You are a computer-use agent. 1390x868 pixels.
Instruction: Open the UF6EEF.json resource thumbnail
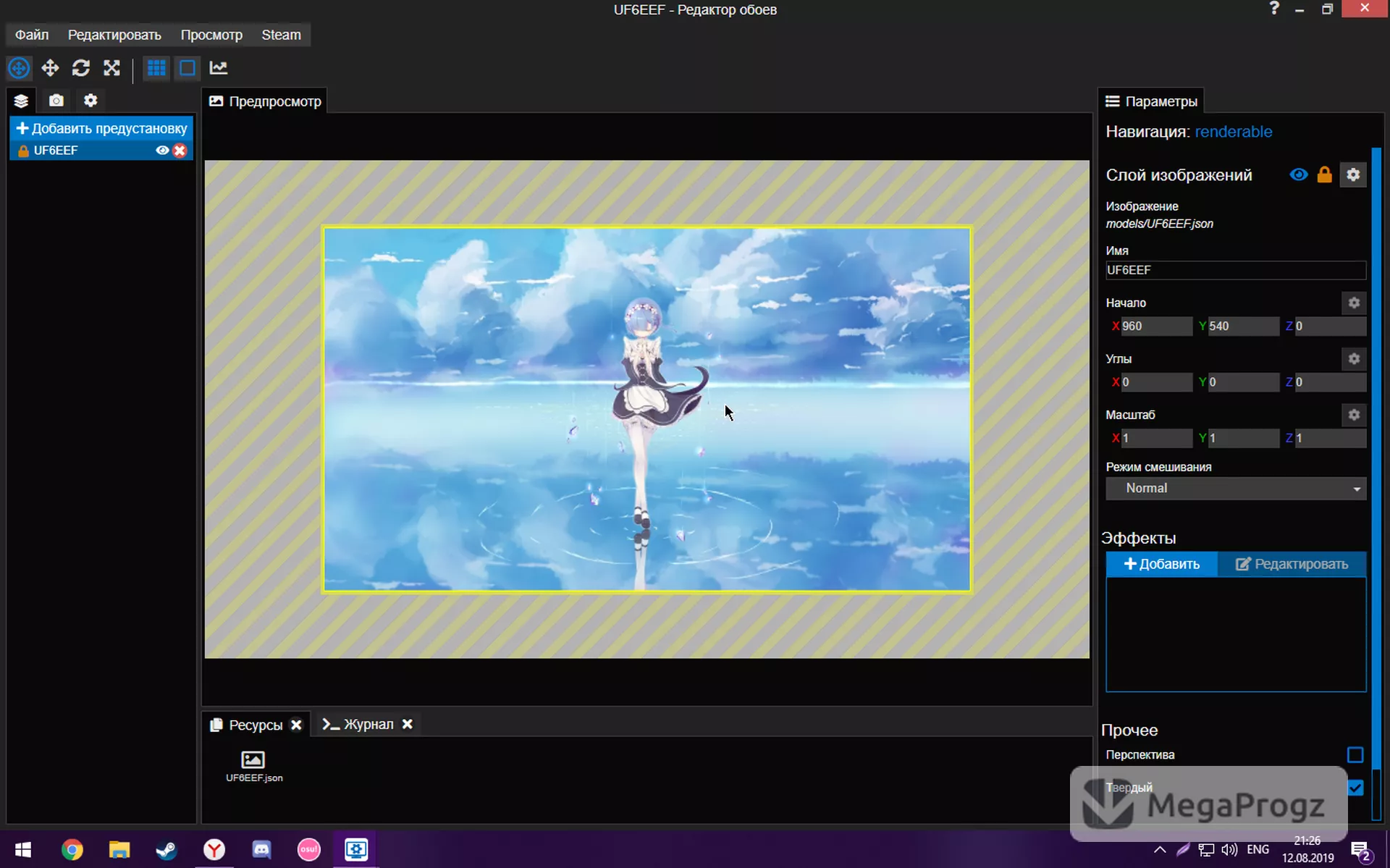[253, 766]
